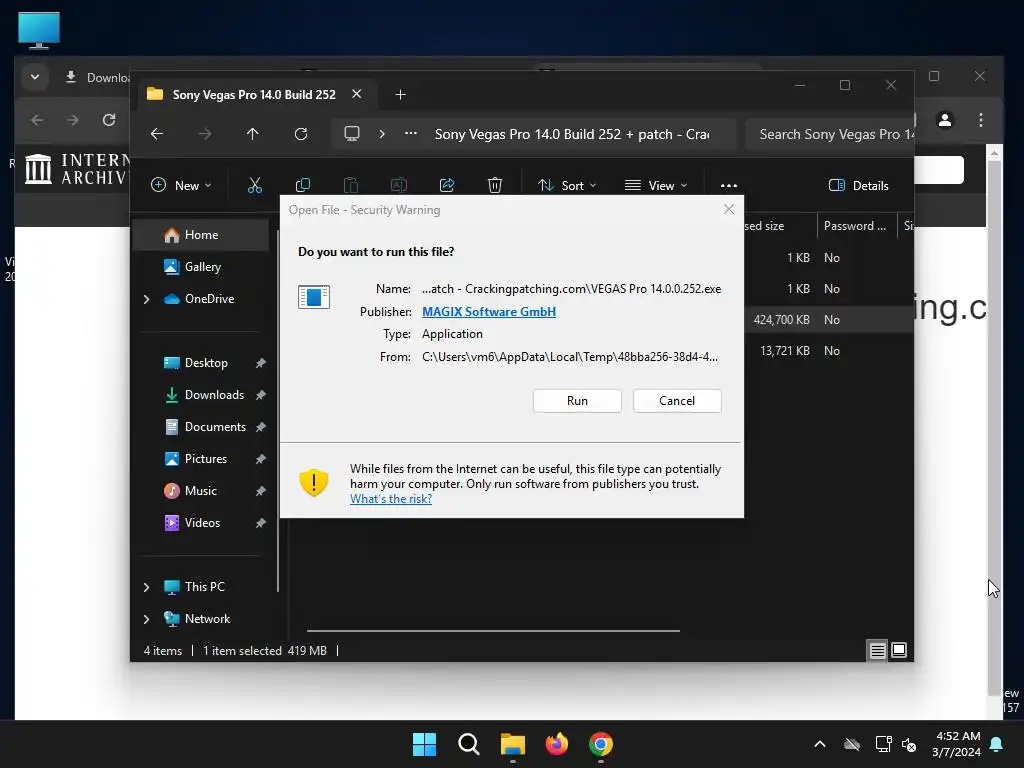This screenshot has width=1024, height=768.
Task: Open Gallery in the navigation pane
Action: (202, 266)
